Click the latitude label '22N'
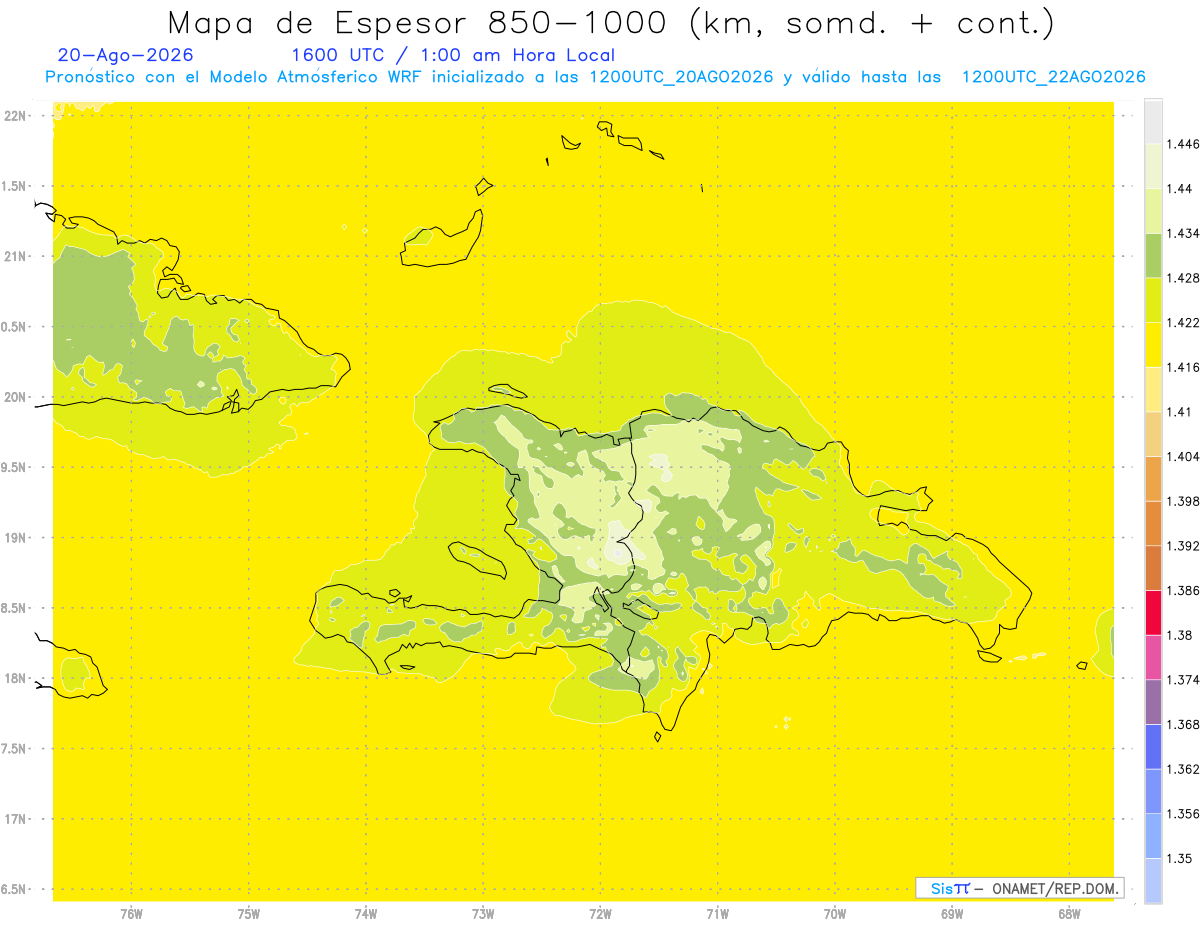 coord(16,116)
